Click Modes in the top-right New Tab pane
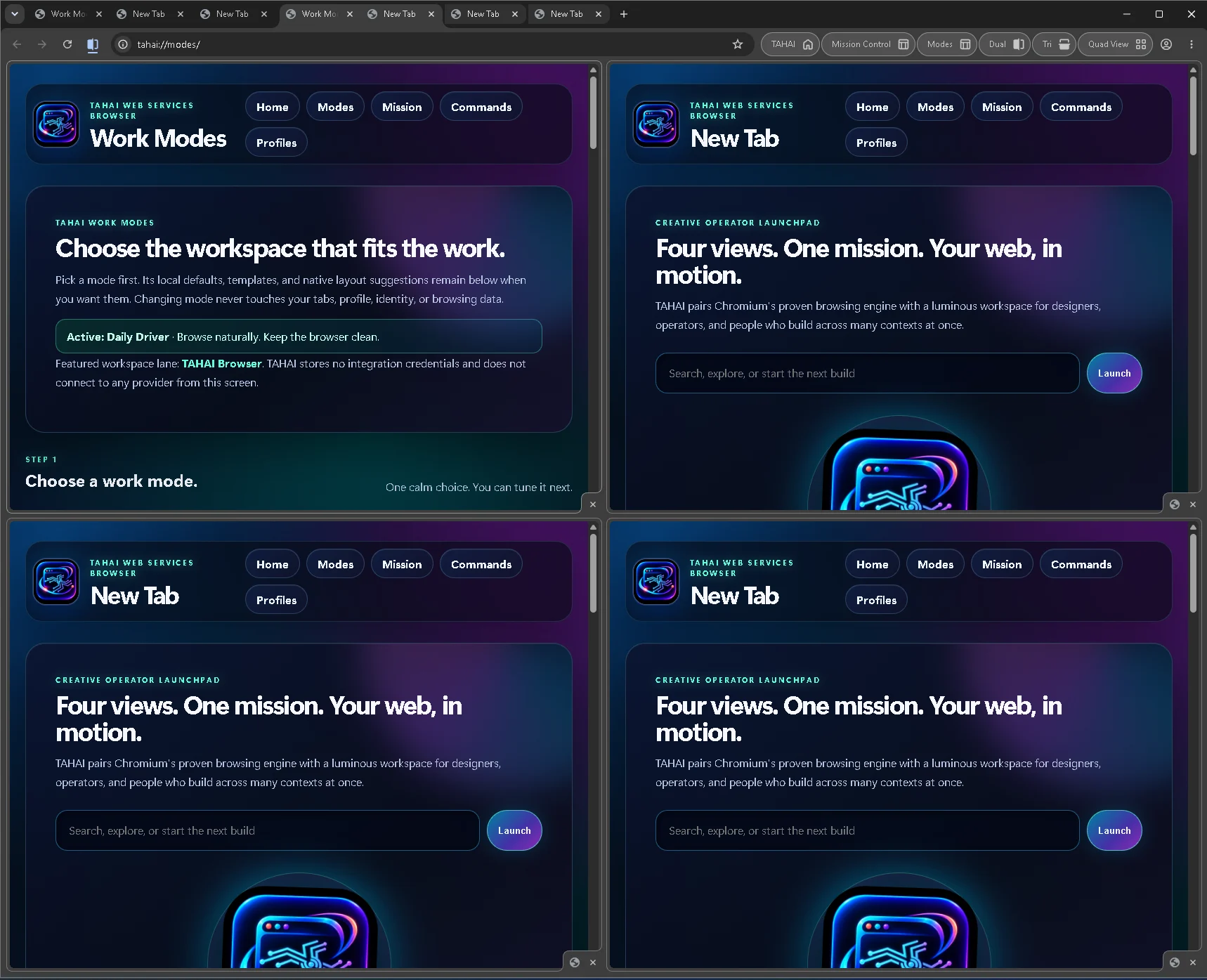Image resolution: width=1207 pixels, height=980 pixels. (x=936, y=107)
